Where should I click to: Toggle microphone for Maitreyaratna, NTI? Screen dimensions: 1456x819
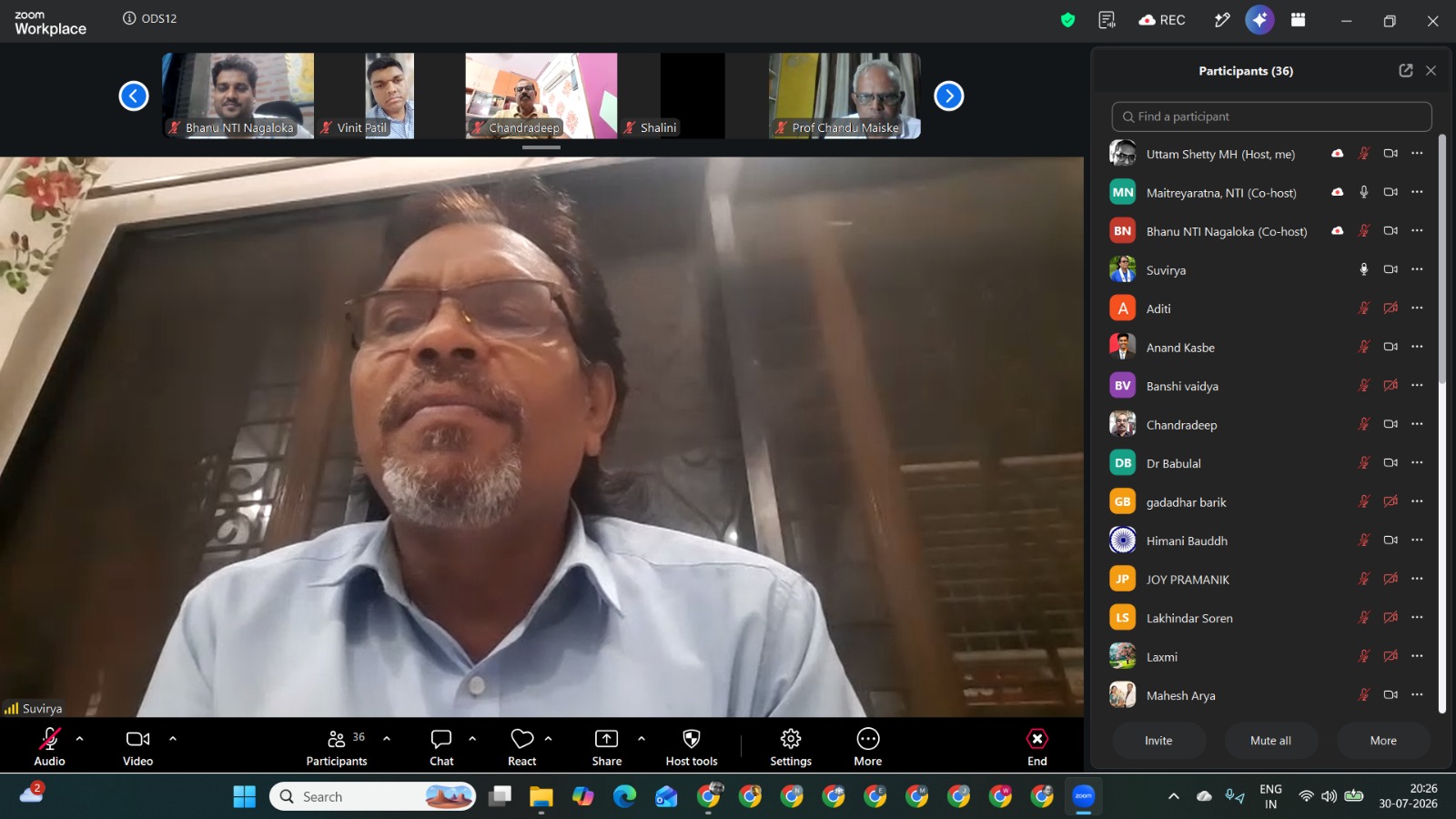point(1364,192)
